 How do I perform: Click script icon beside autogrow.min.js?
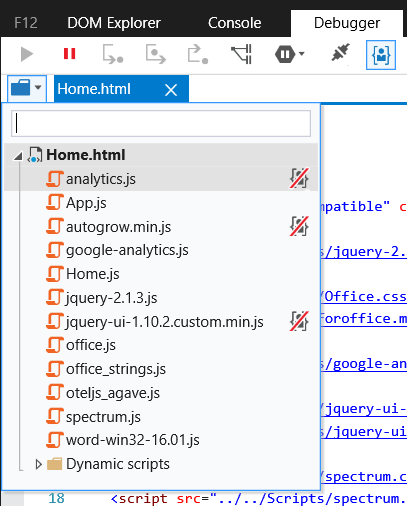click(x=55, y=226)
